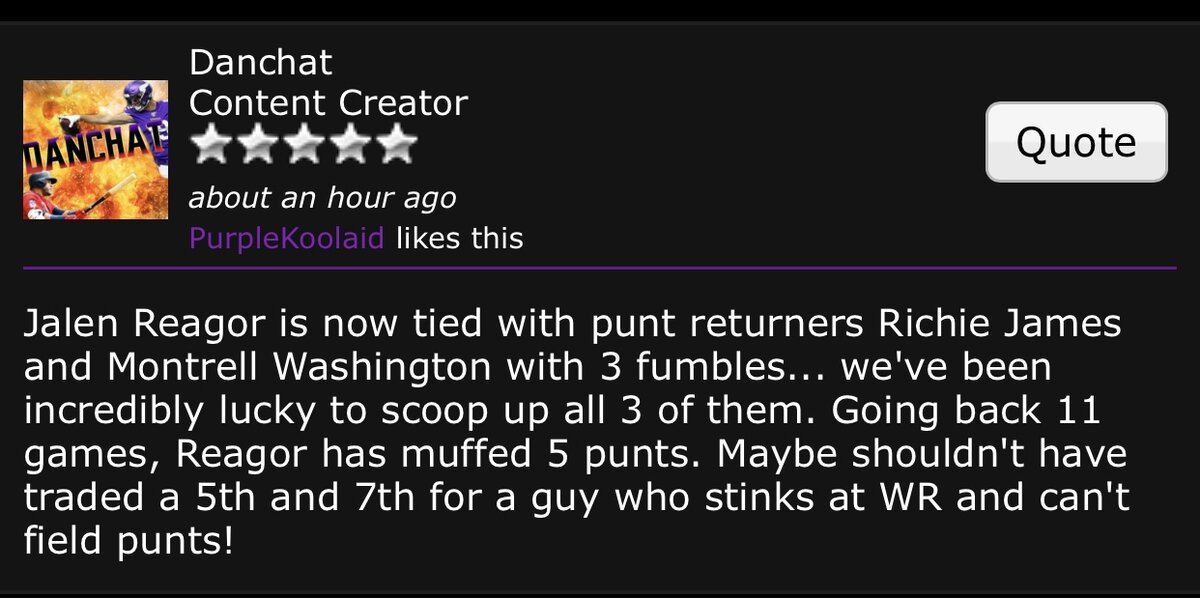Open Danchat's avatar image
This screenshot has height=598, width=1200.
(97, 149)
